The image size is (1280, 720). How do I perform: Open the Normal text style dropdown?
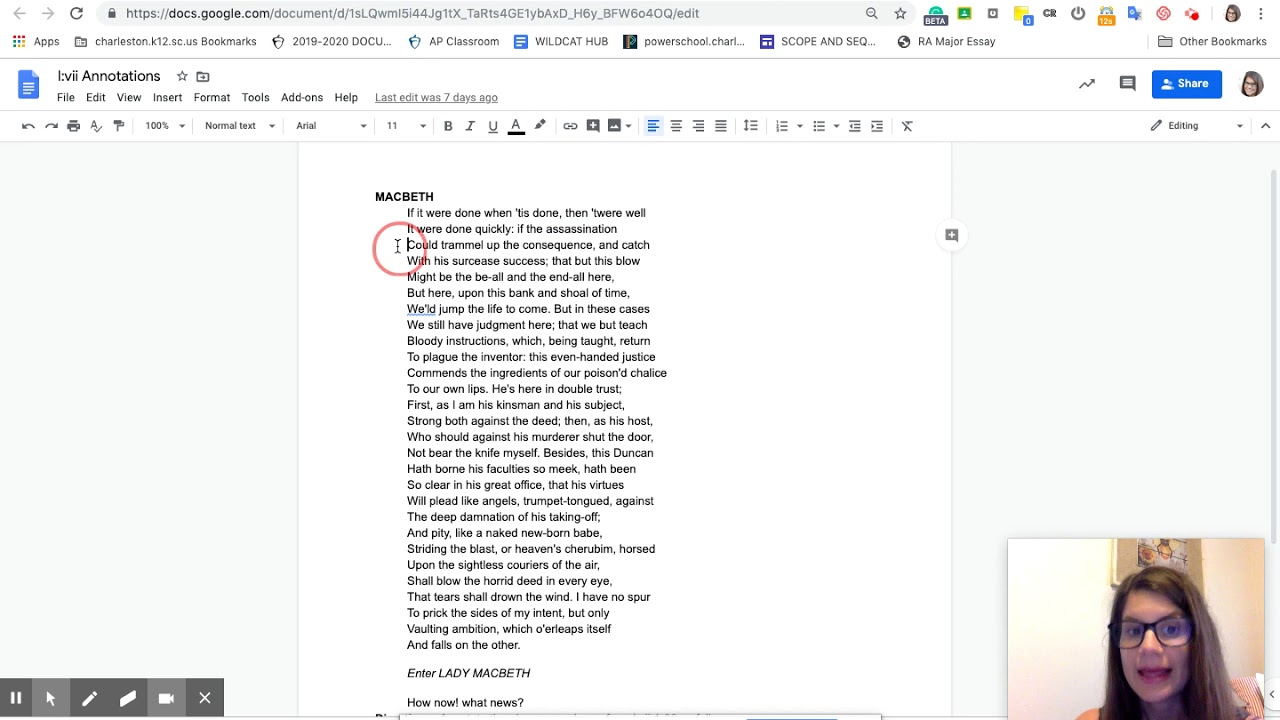click(x=239, y=126)
